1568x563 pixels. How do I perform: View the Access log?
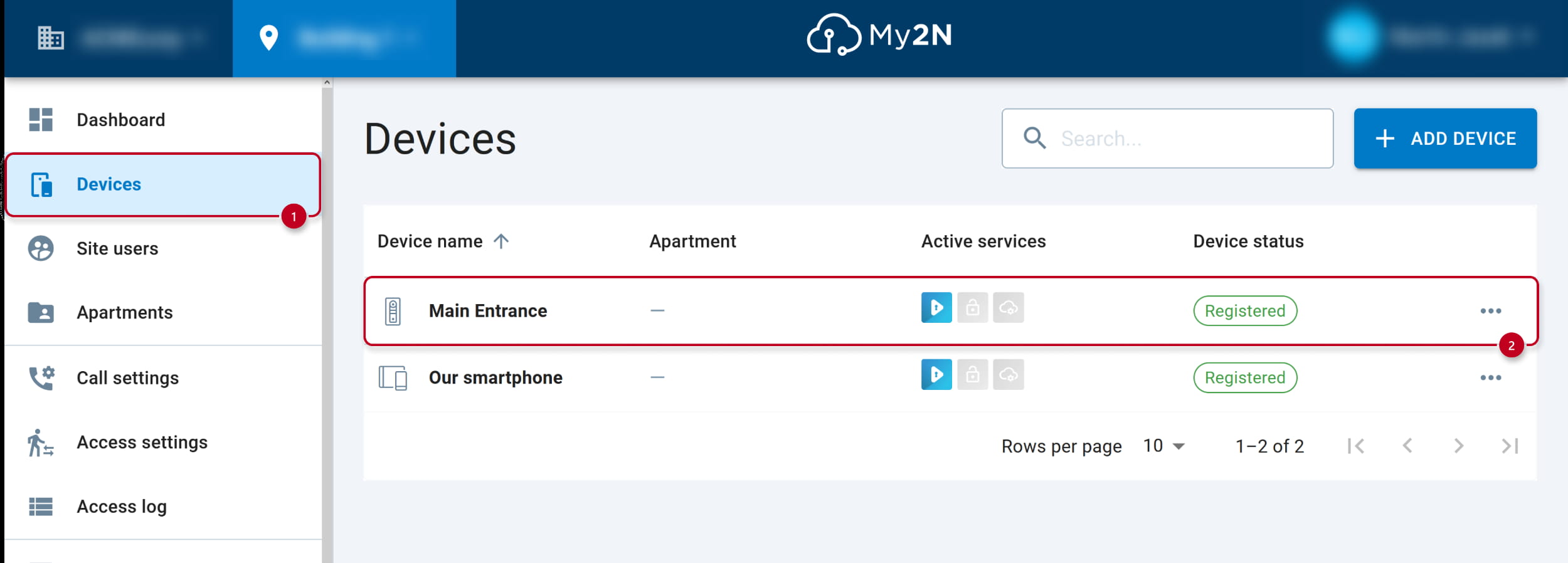163,506
